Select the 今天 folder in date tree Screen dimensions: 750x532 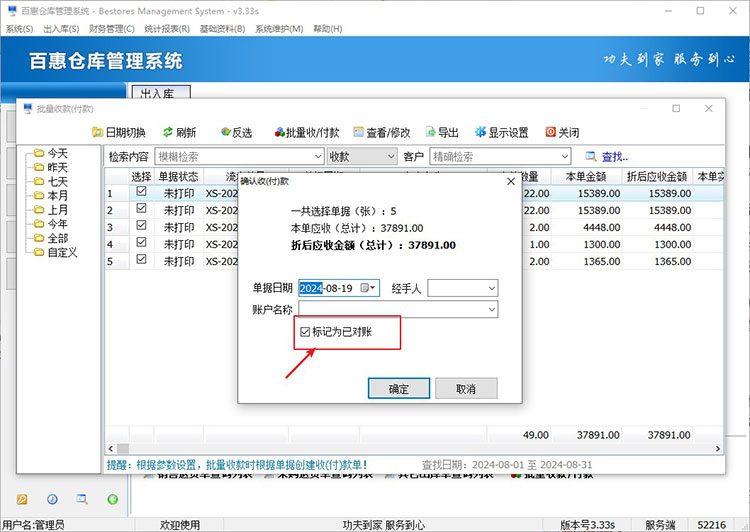51,153
